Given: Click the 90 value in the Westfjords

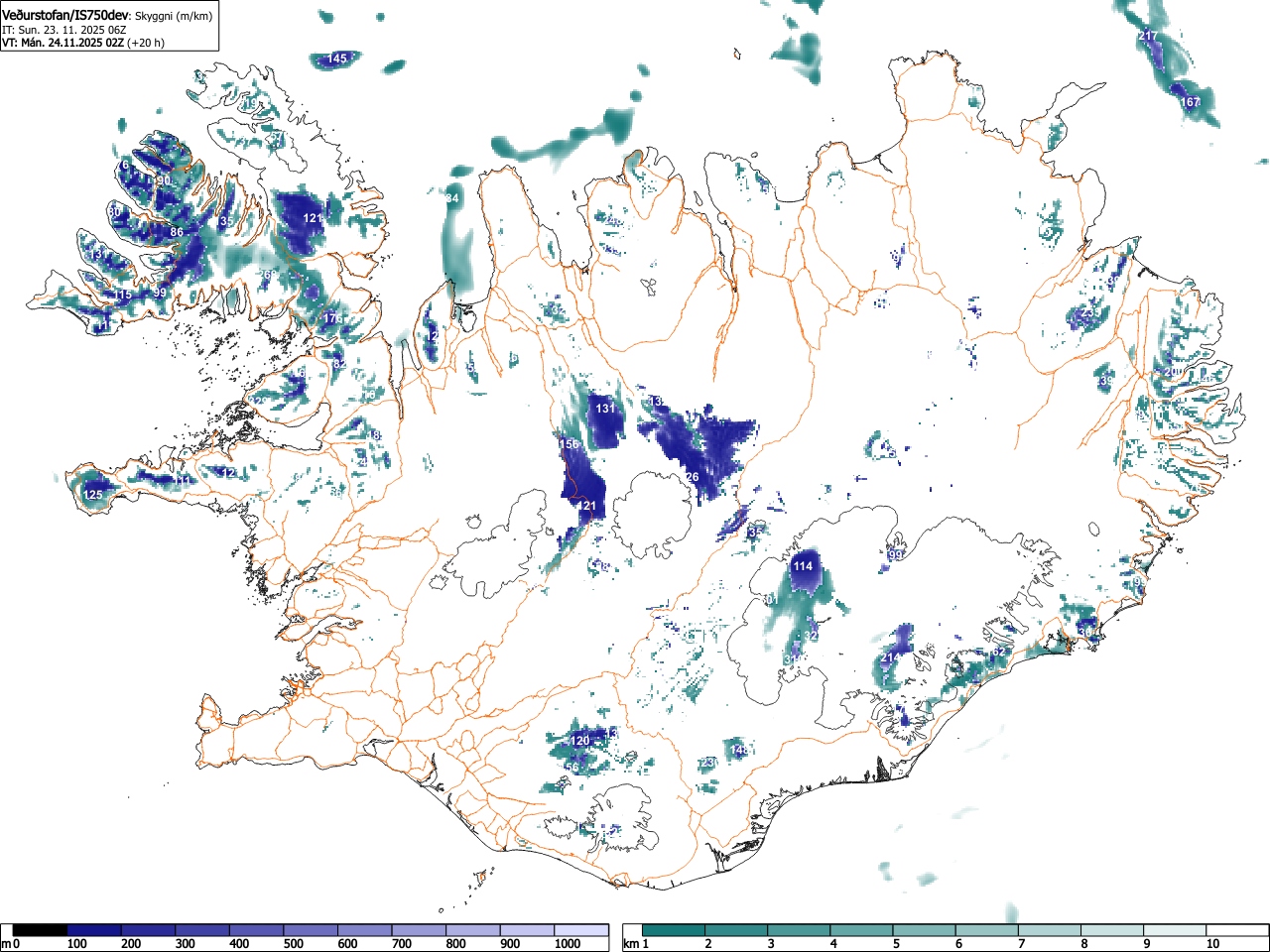Looking at the screenshot, I should [164, 181].
